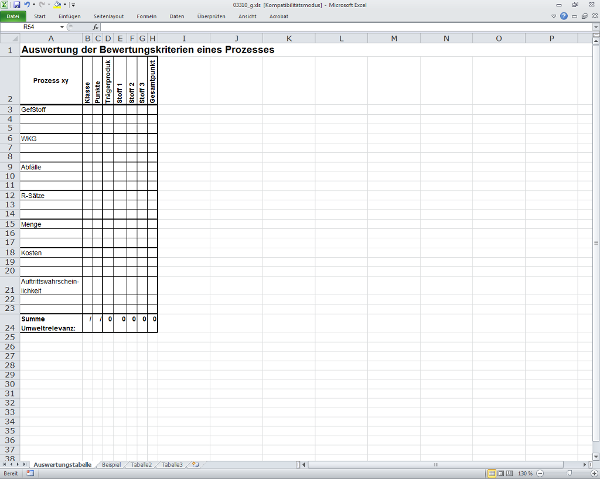
Task: Open the Name Box dropdown arrow
Action: [x=61, y=27]
